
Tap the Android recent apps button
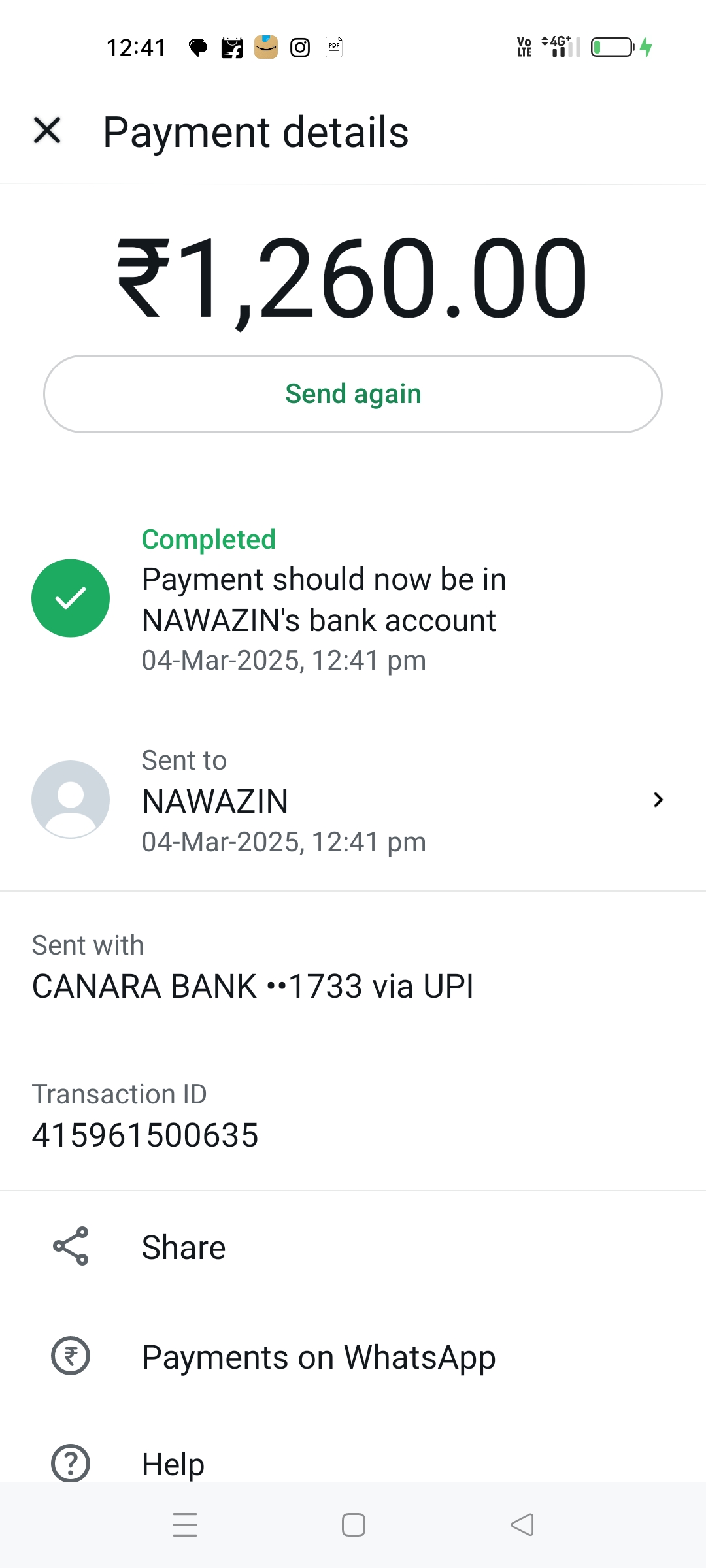[185, 1525]
